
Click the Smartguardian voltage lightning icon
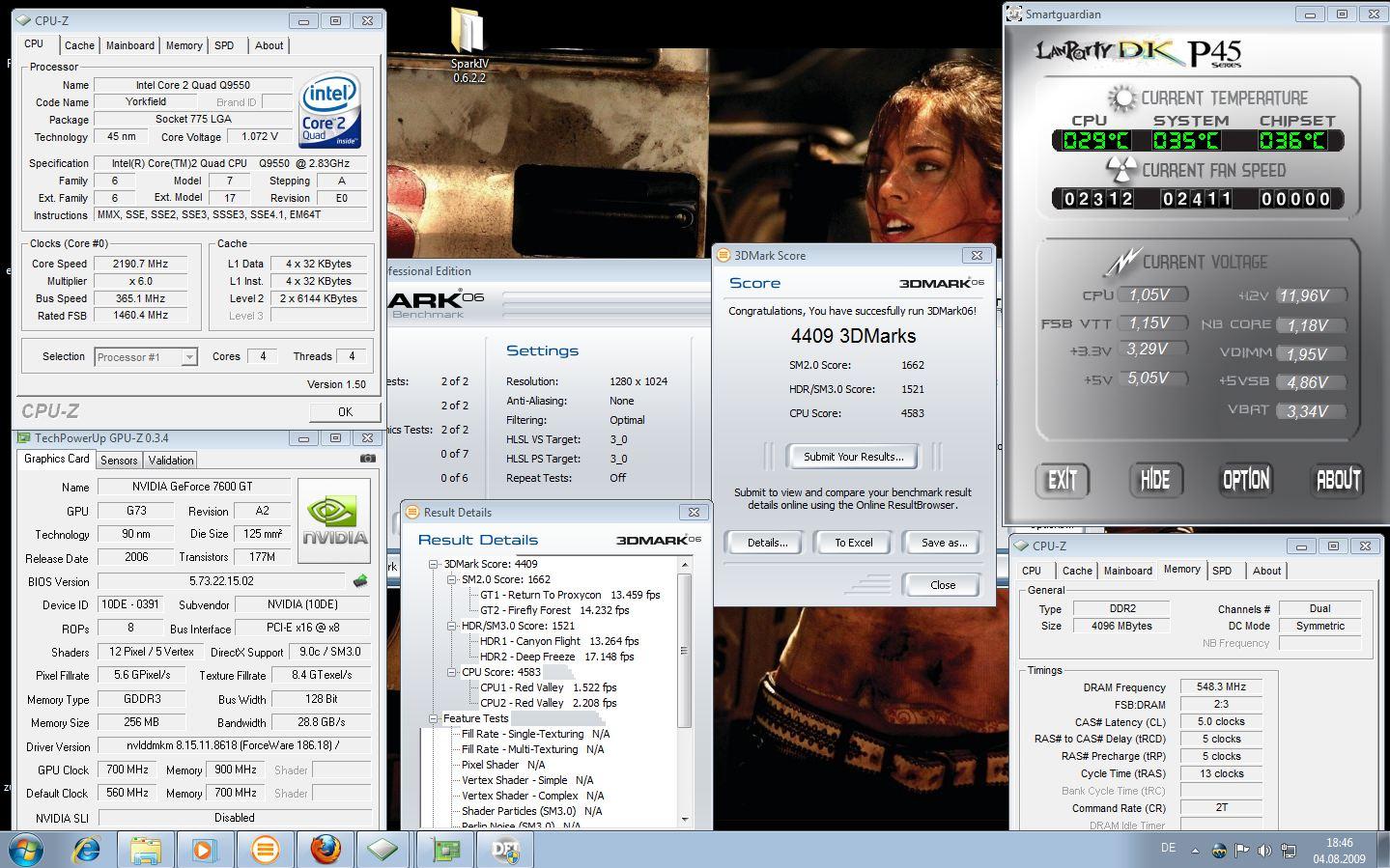point(1122,262)
